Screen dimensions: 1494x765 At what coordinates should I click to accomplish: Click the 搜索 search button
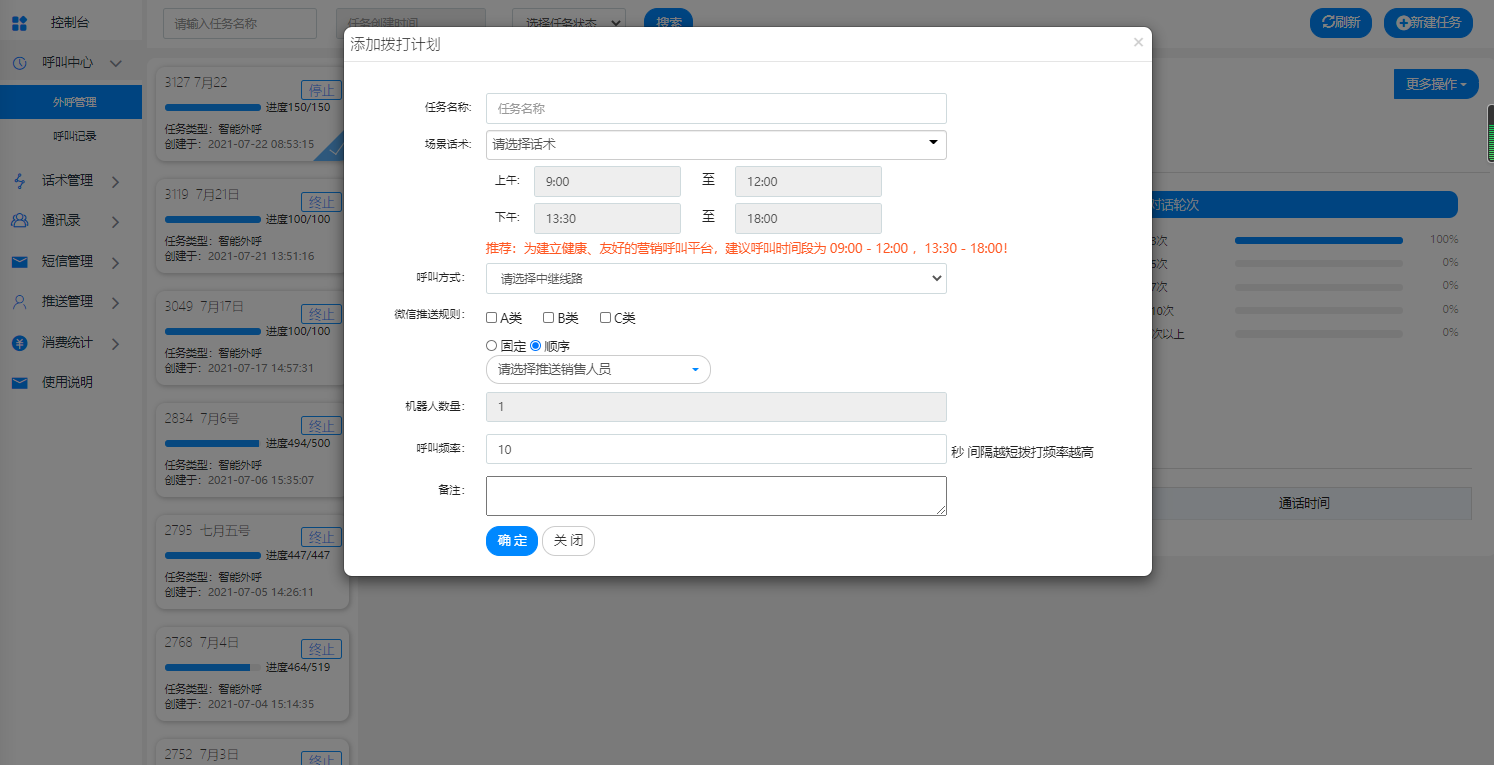[x=668, y=22]
